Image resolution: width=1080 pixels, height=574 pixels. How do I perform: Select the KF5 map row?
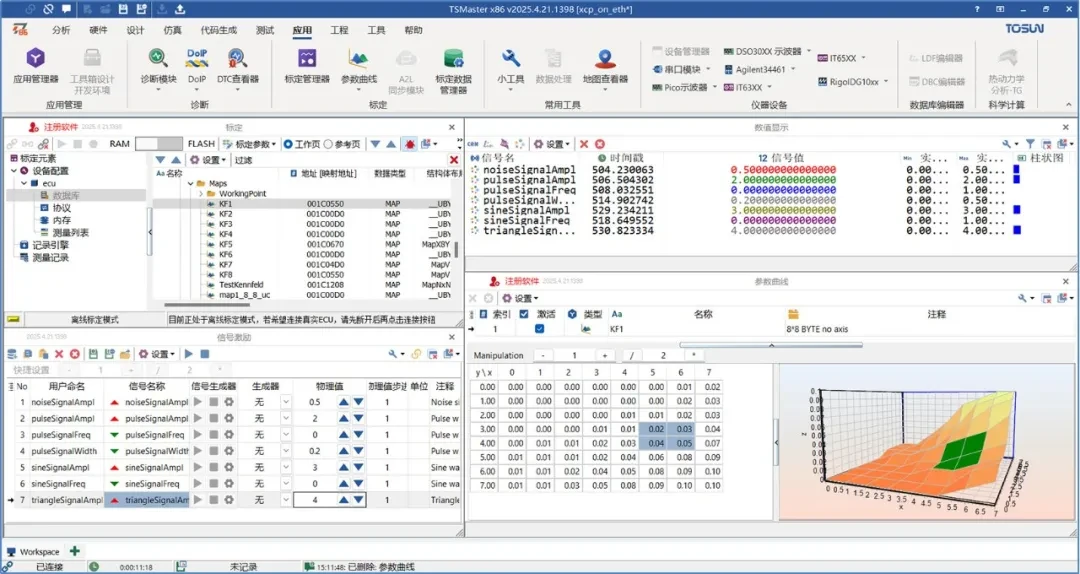point(225,244)
